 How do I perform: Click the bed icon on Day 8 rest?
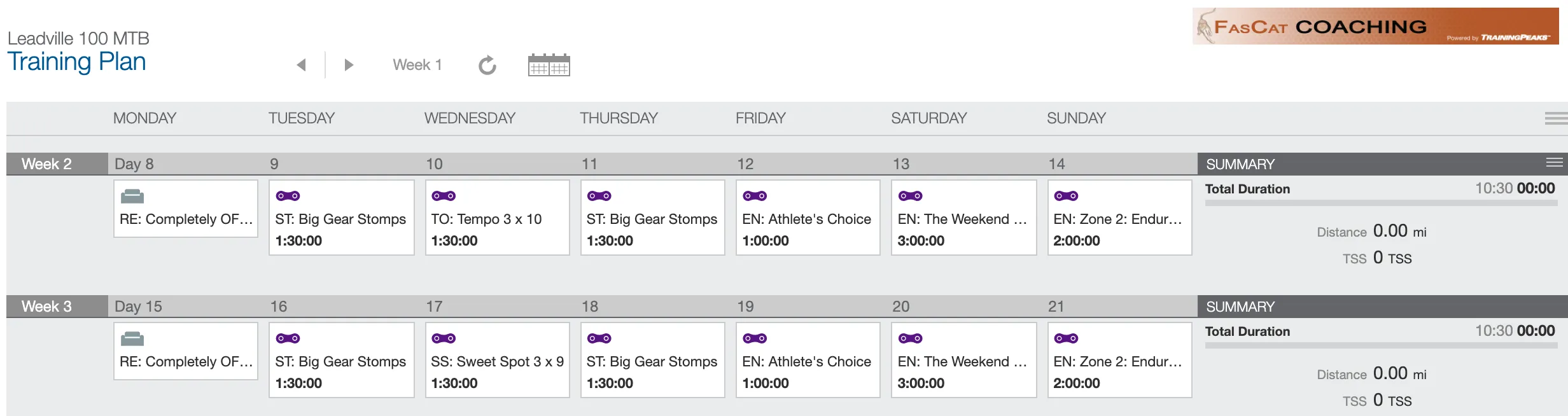point(132,196)
